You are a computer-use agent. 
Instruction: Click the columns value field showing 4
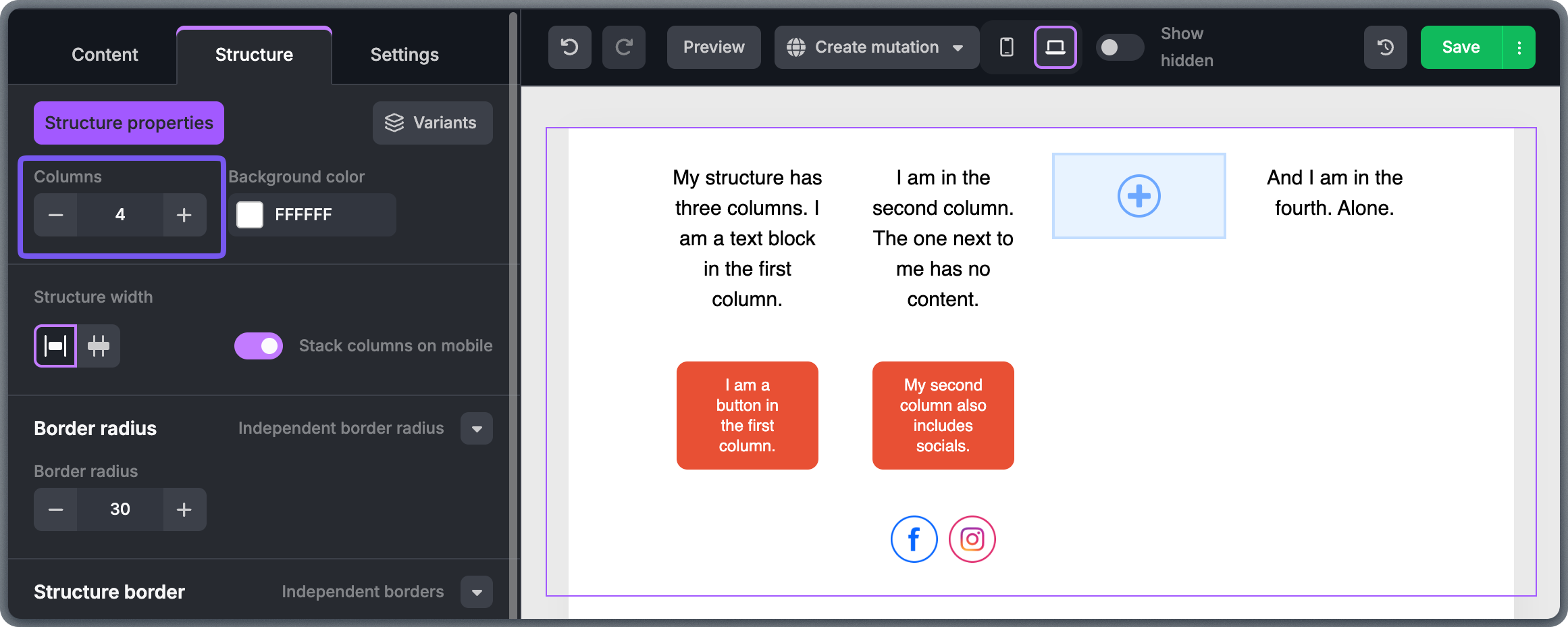pos(120,215)
